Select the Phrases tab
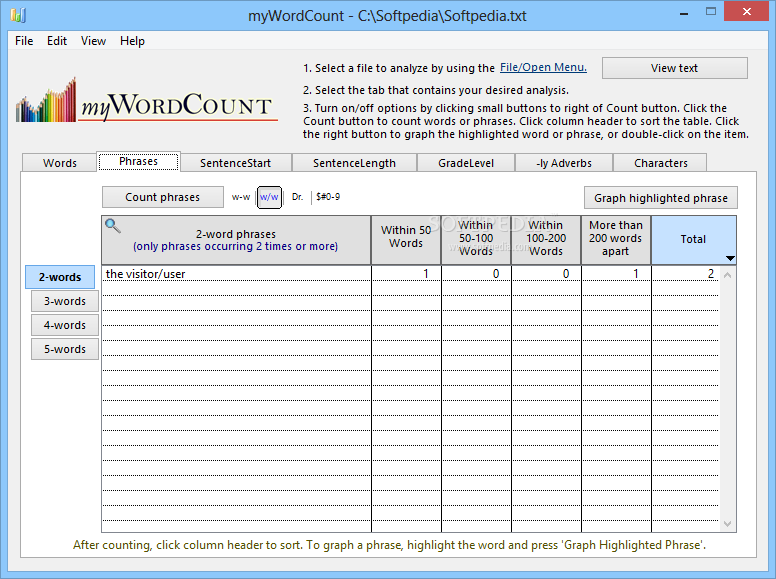This screenshot has width=776, height=579. pos(139,161)
